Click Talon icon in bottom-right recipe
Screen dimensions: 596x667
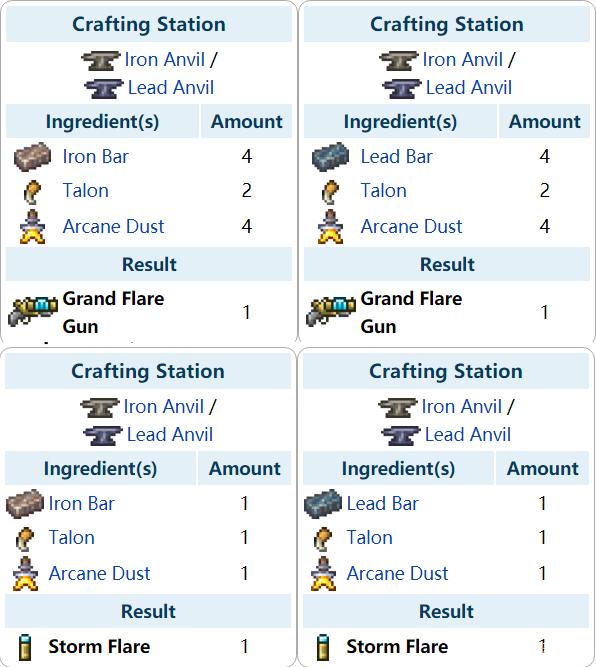[x=322, y=539]
